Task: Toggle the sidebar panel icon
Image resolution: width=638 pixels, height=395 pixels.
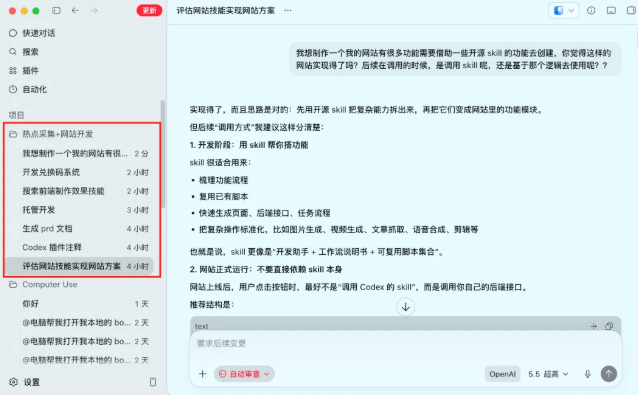Action: pyautogui.click(x=56, y=11)
